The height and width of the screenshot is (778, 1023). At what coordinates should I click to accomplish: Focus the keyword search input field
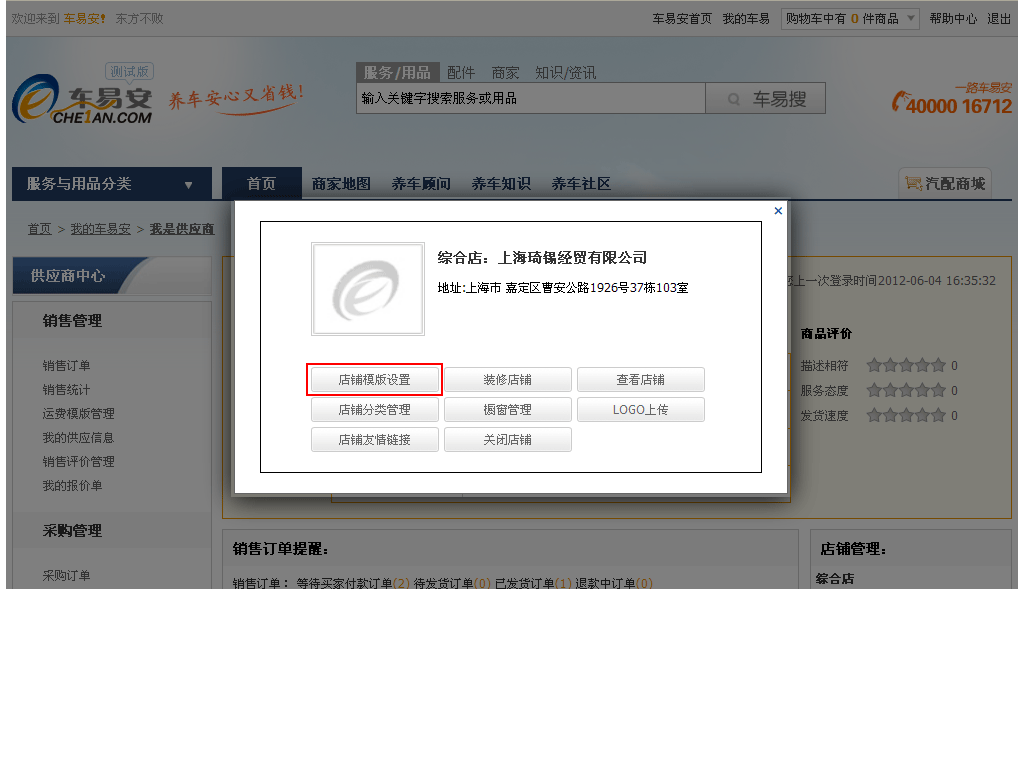(x=530, y=98)
